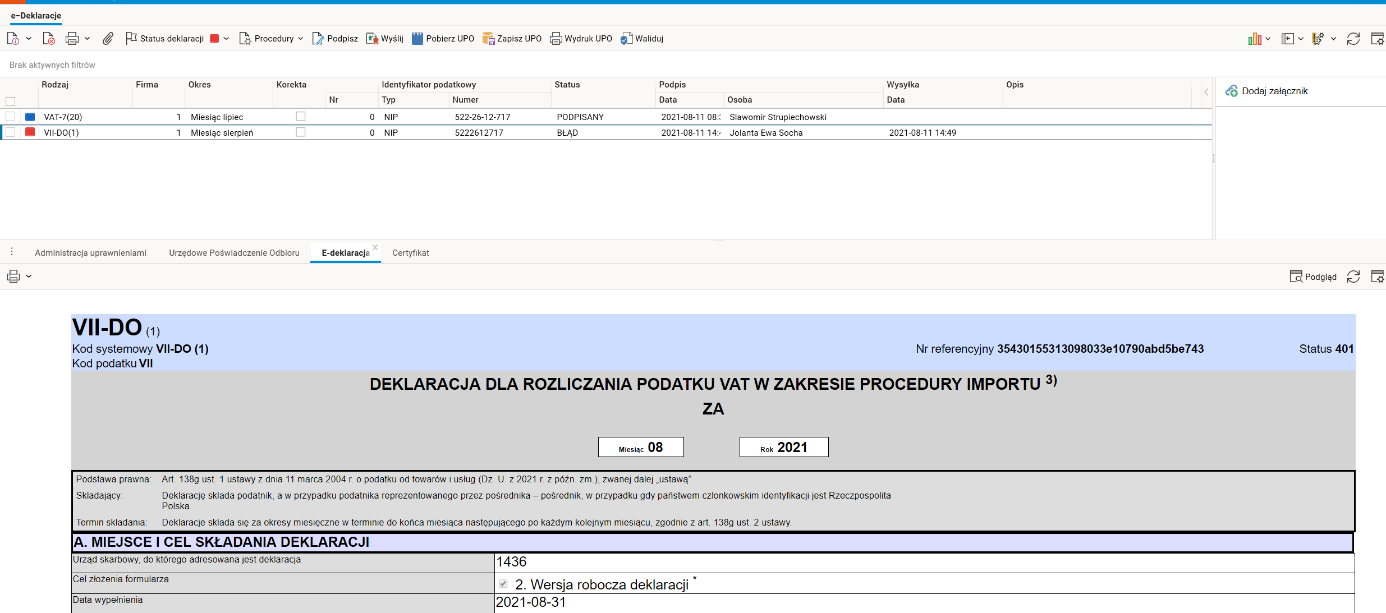Click Status deklaracji flag button
This screenshot has height=613, width=1386.
164,38
